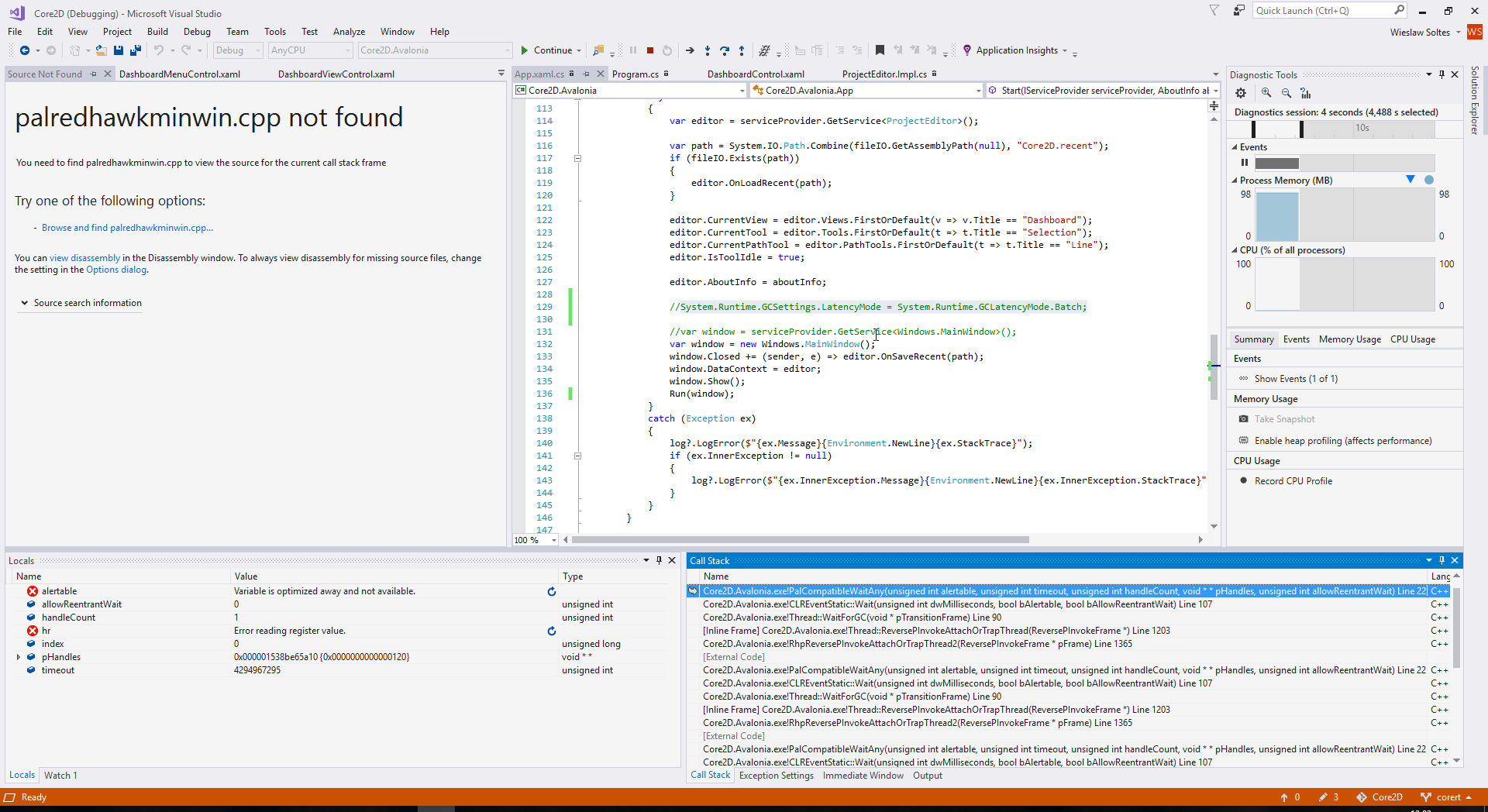Toggle a bookmark with the bookmark icon
Screen dimensions: 1488x812
880,50
